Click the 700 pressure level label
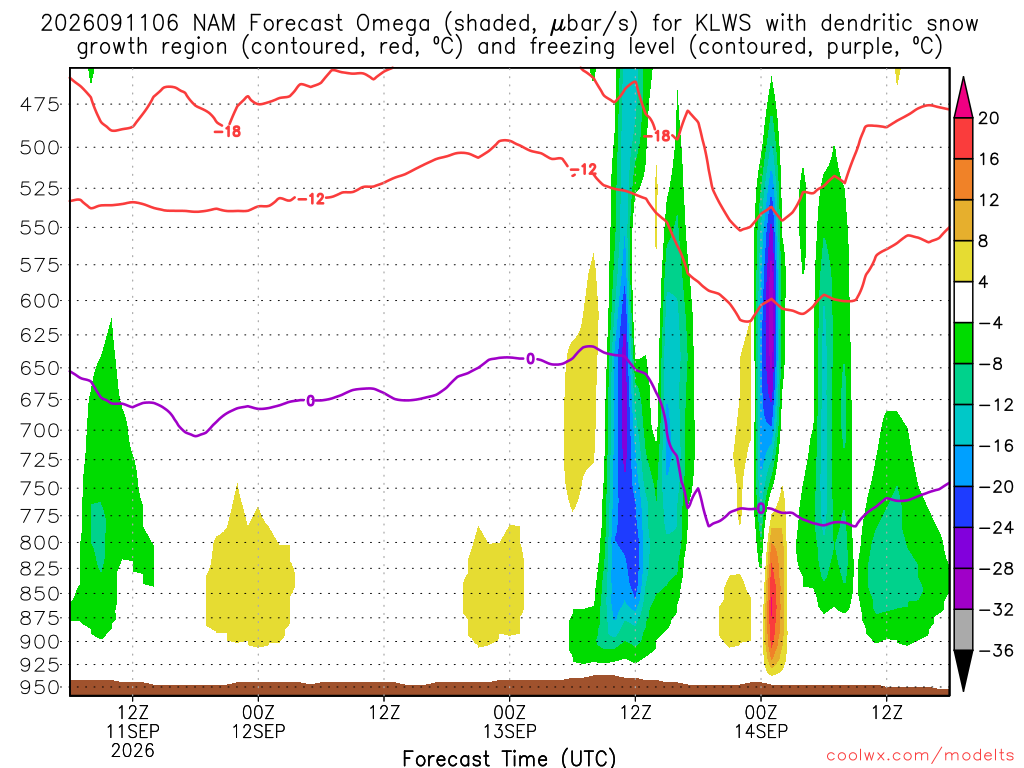This screenshot has width=1024, height=768. point(40,430)
